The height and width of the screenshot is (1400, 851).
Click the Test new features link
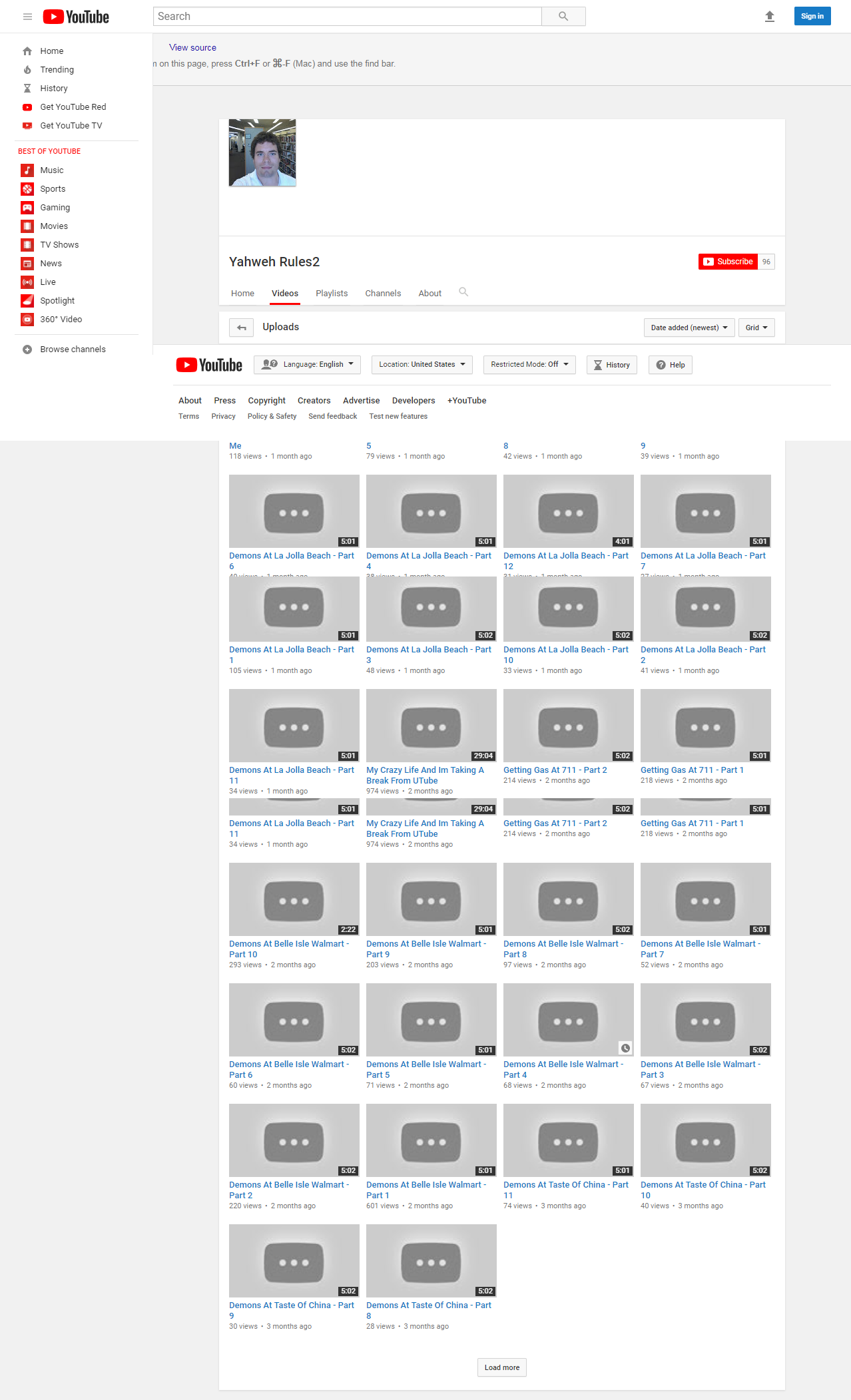pyautogui.click(x=398, y=417)
